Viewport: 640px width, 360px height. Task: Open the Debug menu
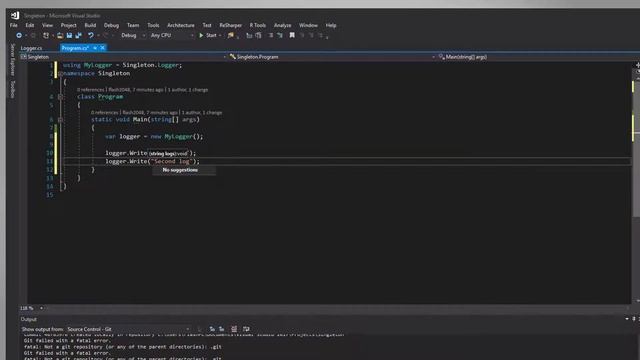[x=111, y=25]
